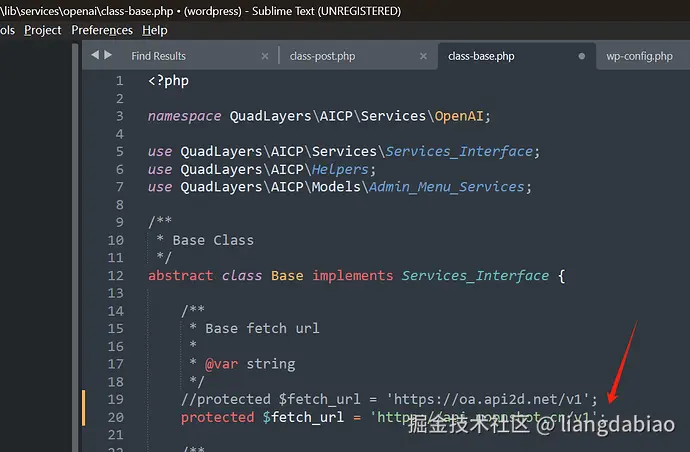The image size is (690, 452).
Task: Click the Base Class comment text
Action: point(213,240)
